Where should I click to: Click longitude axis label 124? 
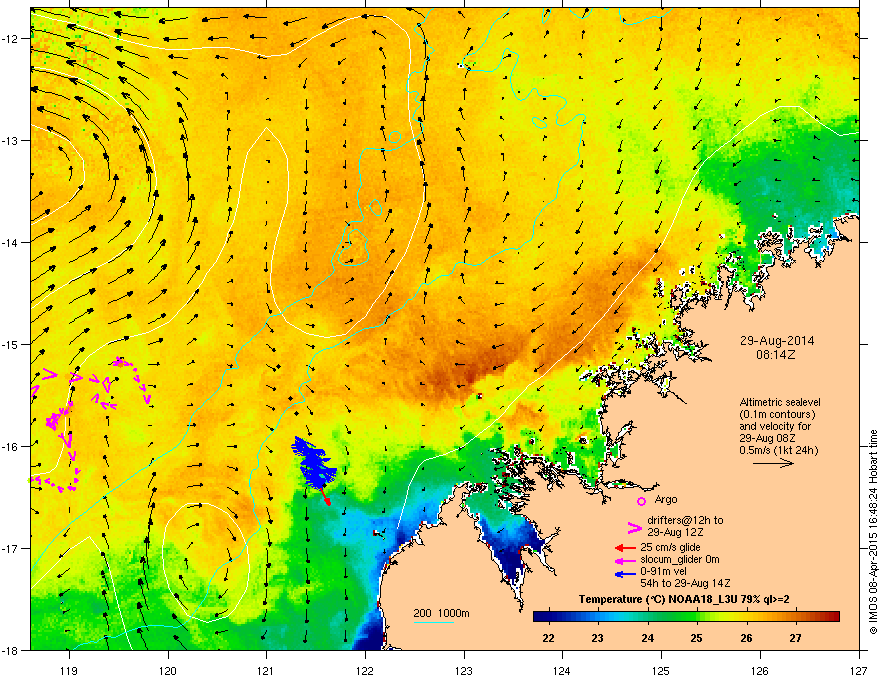(562, 670)
